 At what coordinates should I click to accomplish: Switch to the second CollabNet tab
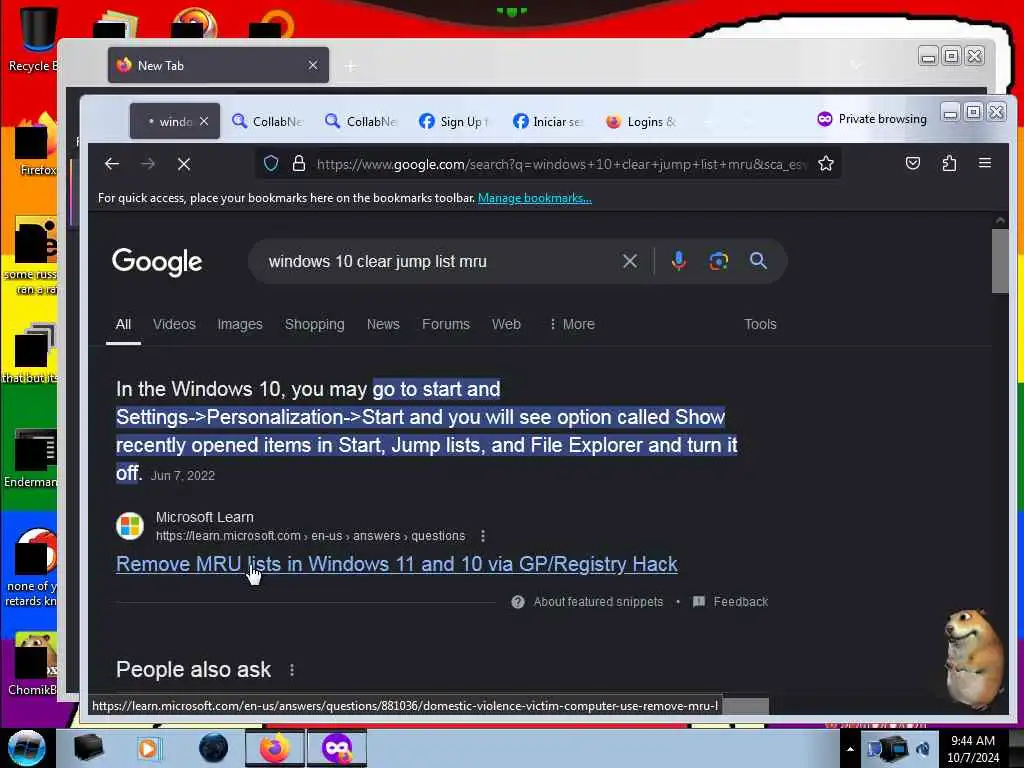pyautogui.click(x=362, y=121)
